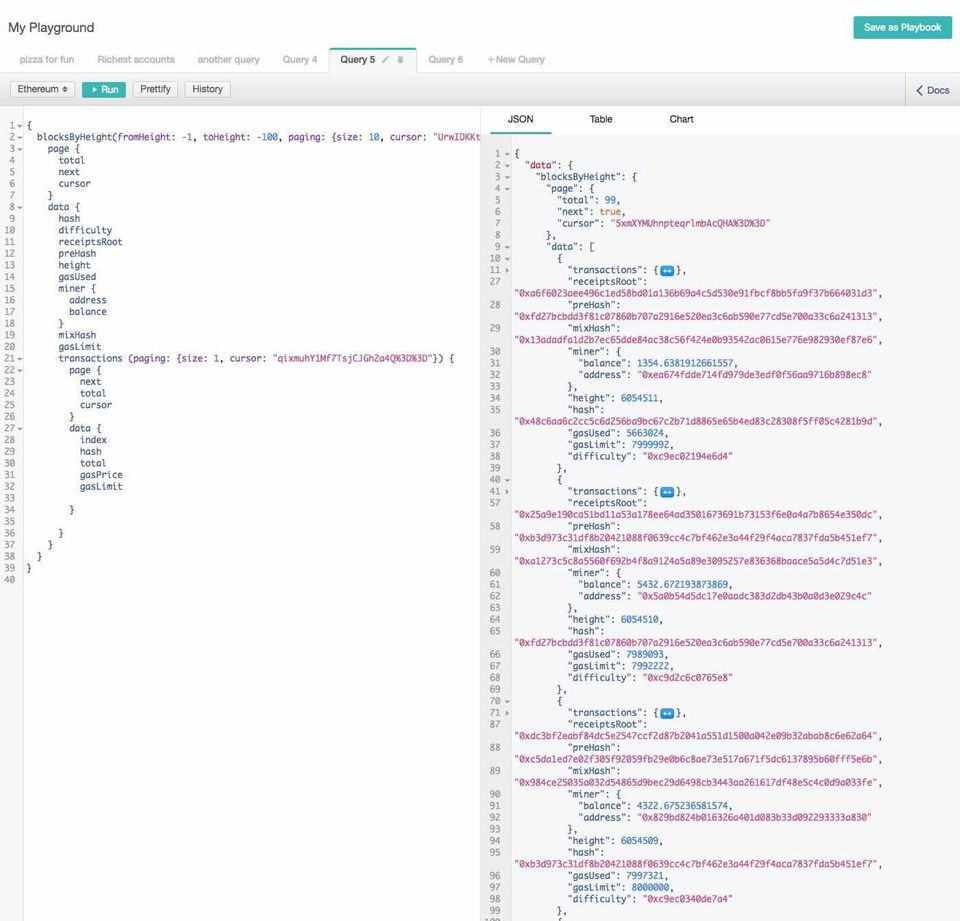Viewport: 960px width, 921px height.
Task: Click Save as Playbook button
Action: pyautogui.click(x=902, y=28)
